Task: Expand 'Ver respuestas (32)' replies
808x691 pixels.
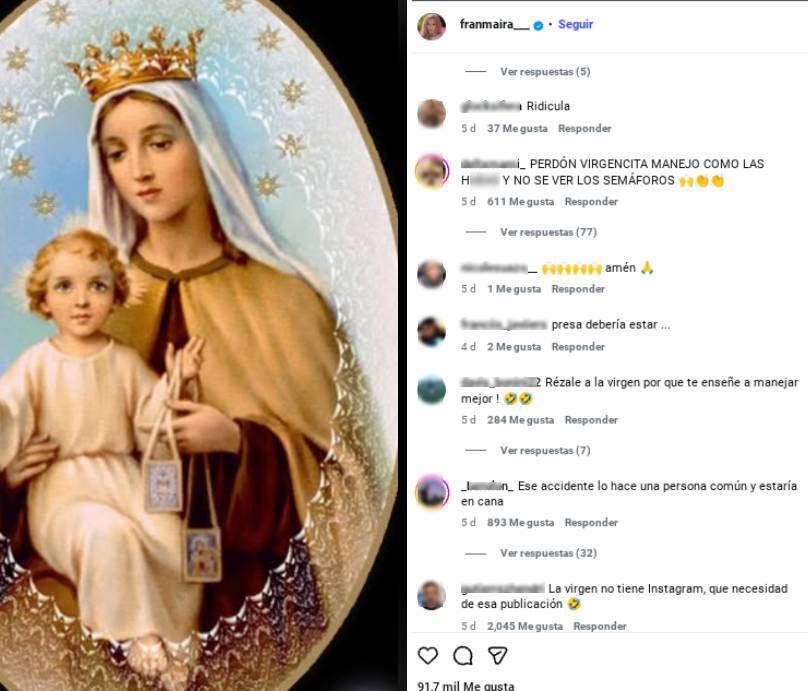Action: coord(548,553)
